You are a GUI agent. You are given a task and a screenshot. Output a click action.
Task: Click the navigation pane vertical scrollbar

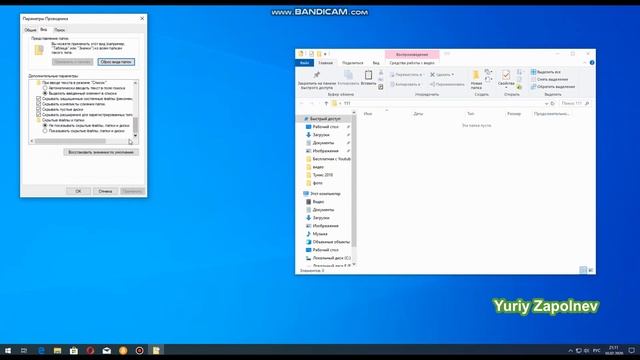354,182
